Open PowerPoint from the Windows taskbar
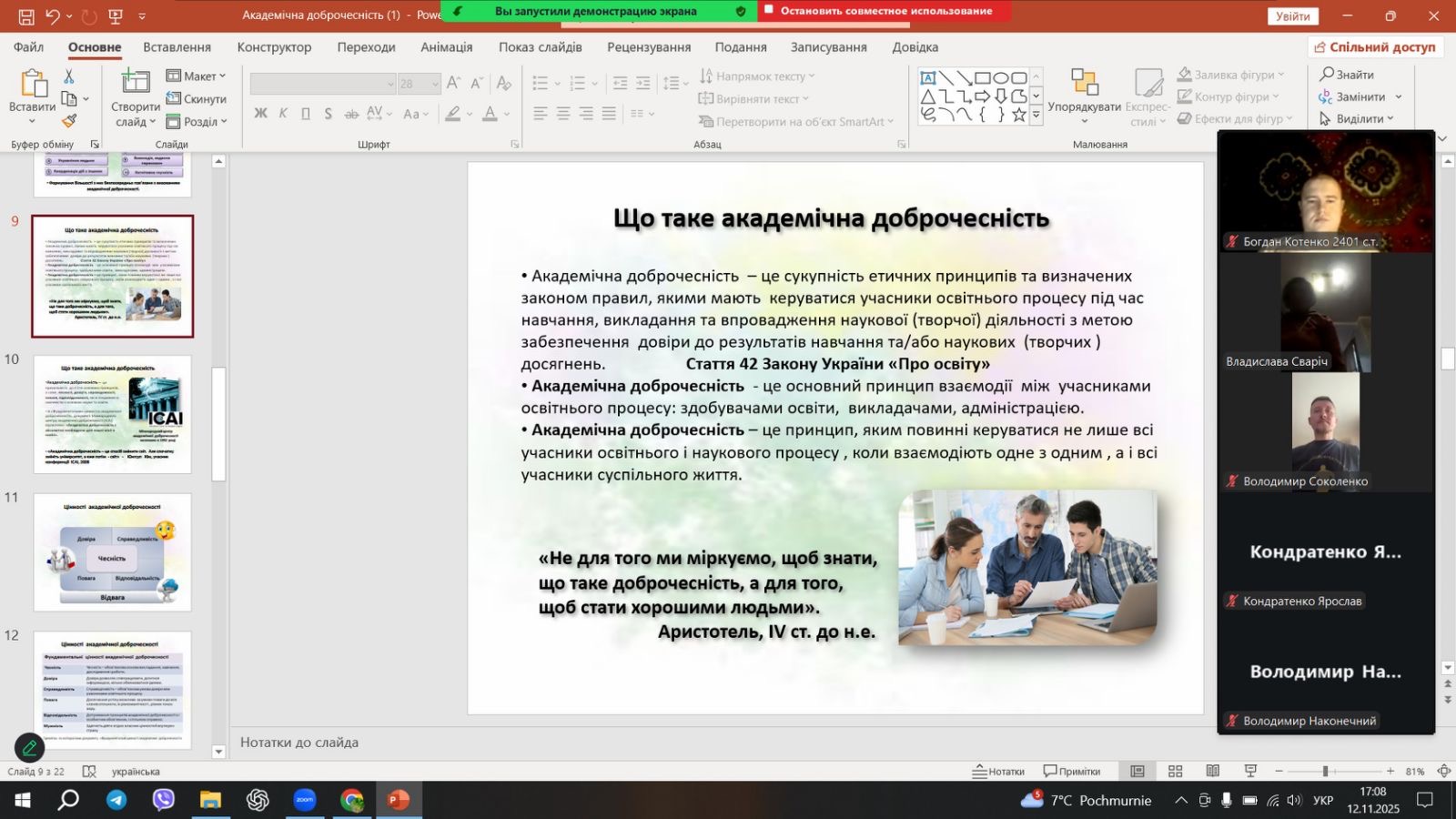The image size is (1456, 819). (x=398, y=800)
